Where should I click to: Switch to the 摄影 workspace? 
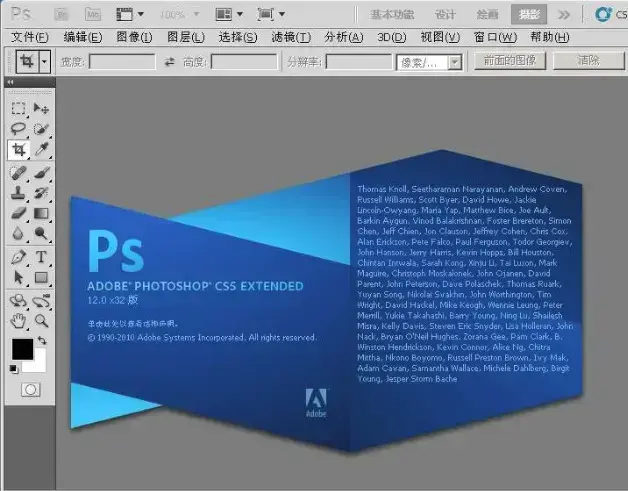point(529,15)
